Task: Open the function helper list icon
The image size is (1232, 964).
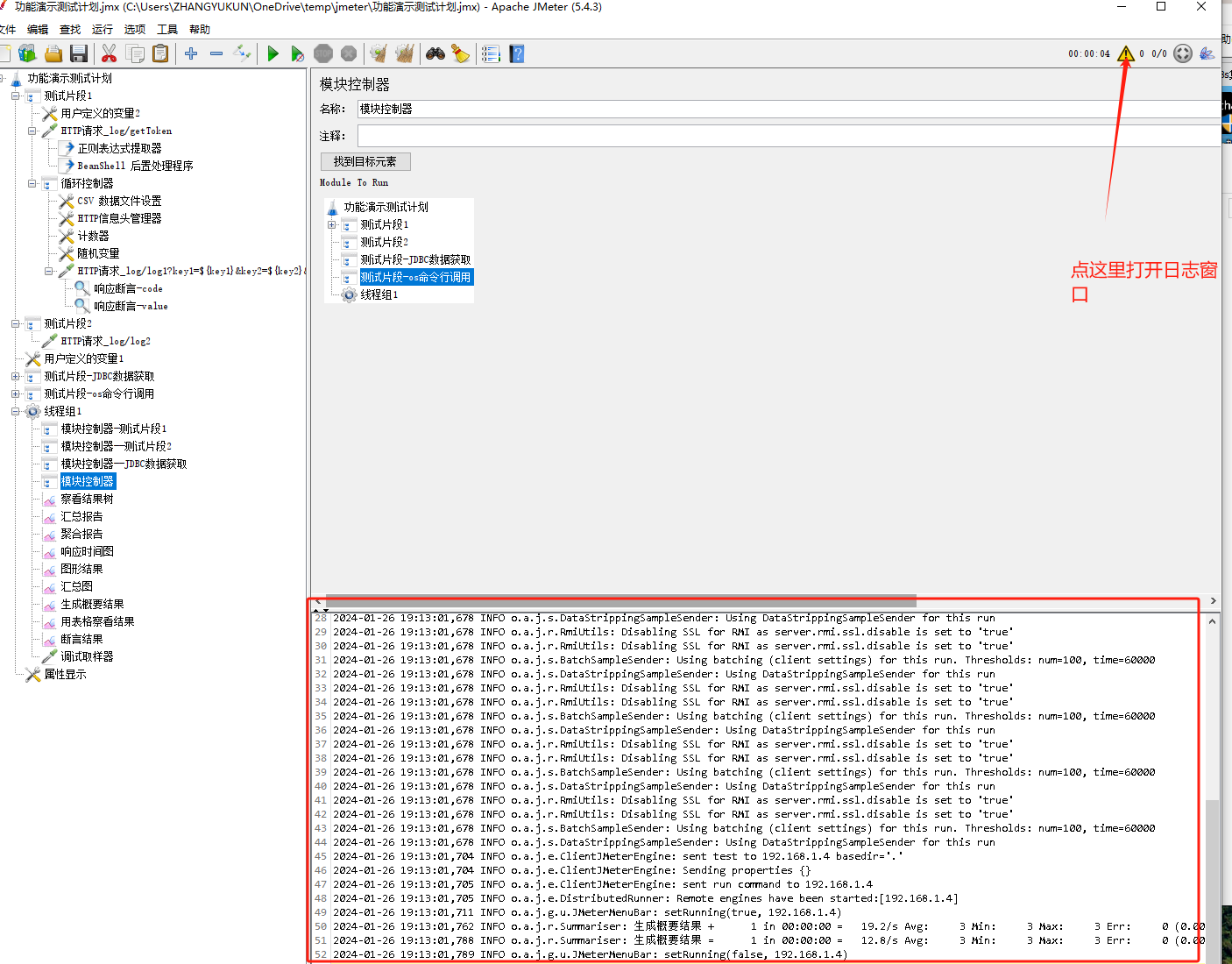Action: point(491,54)
